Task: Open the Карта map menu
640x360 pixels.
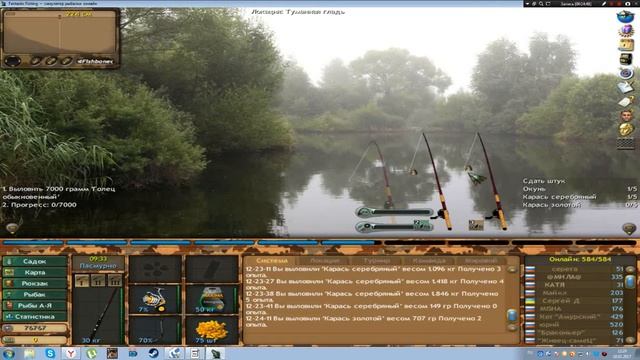Action: coord(35,272)
